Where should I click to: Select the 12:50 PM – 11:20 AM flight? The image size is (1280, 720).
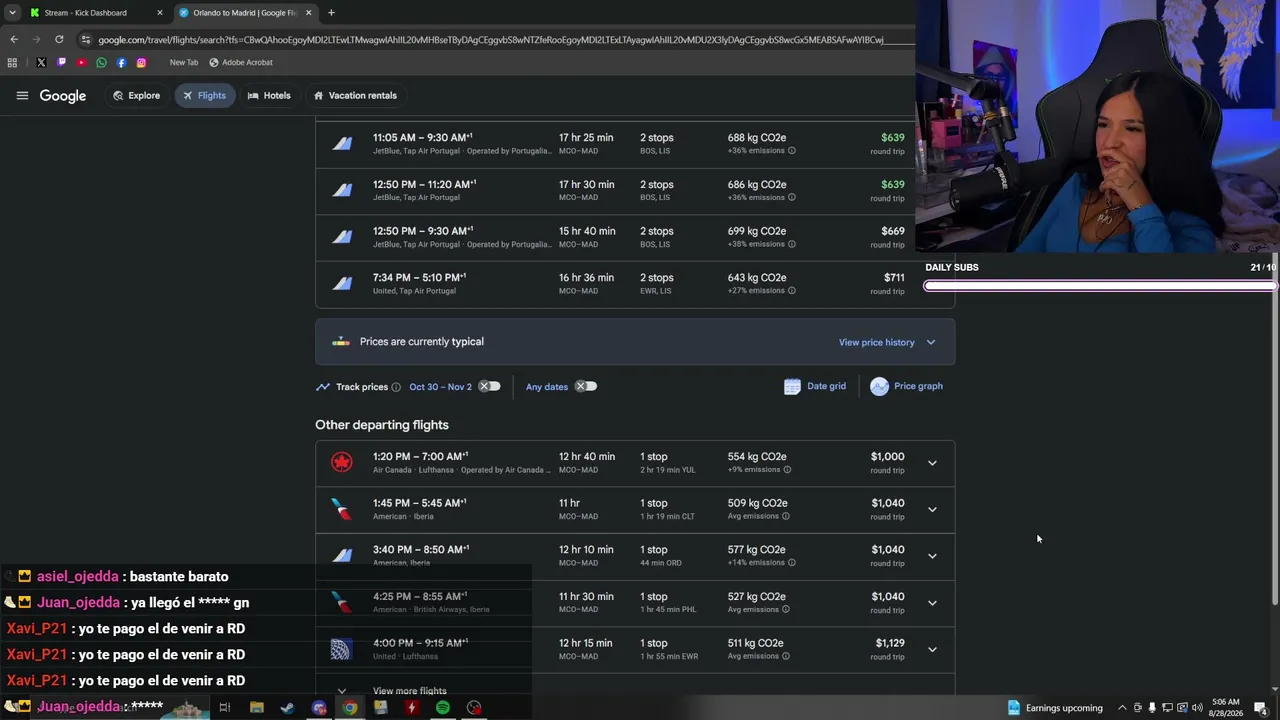(x=635, y=190)
